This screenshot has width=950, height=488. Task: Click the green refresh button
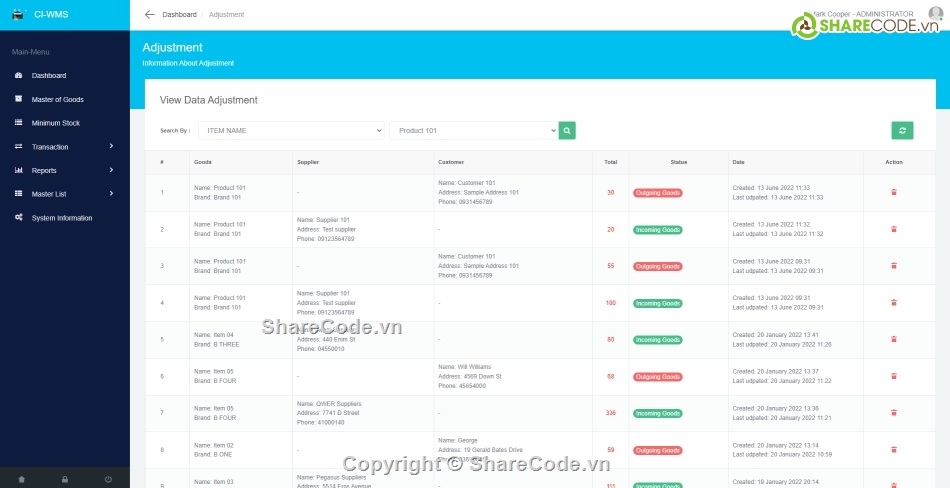click(902, 130)
